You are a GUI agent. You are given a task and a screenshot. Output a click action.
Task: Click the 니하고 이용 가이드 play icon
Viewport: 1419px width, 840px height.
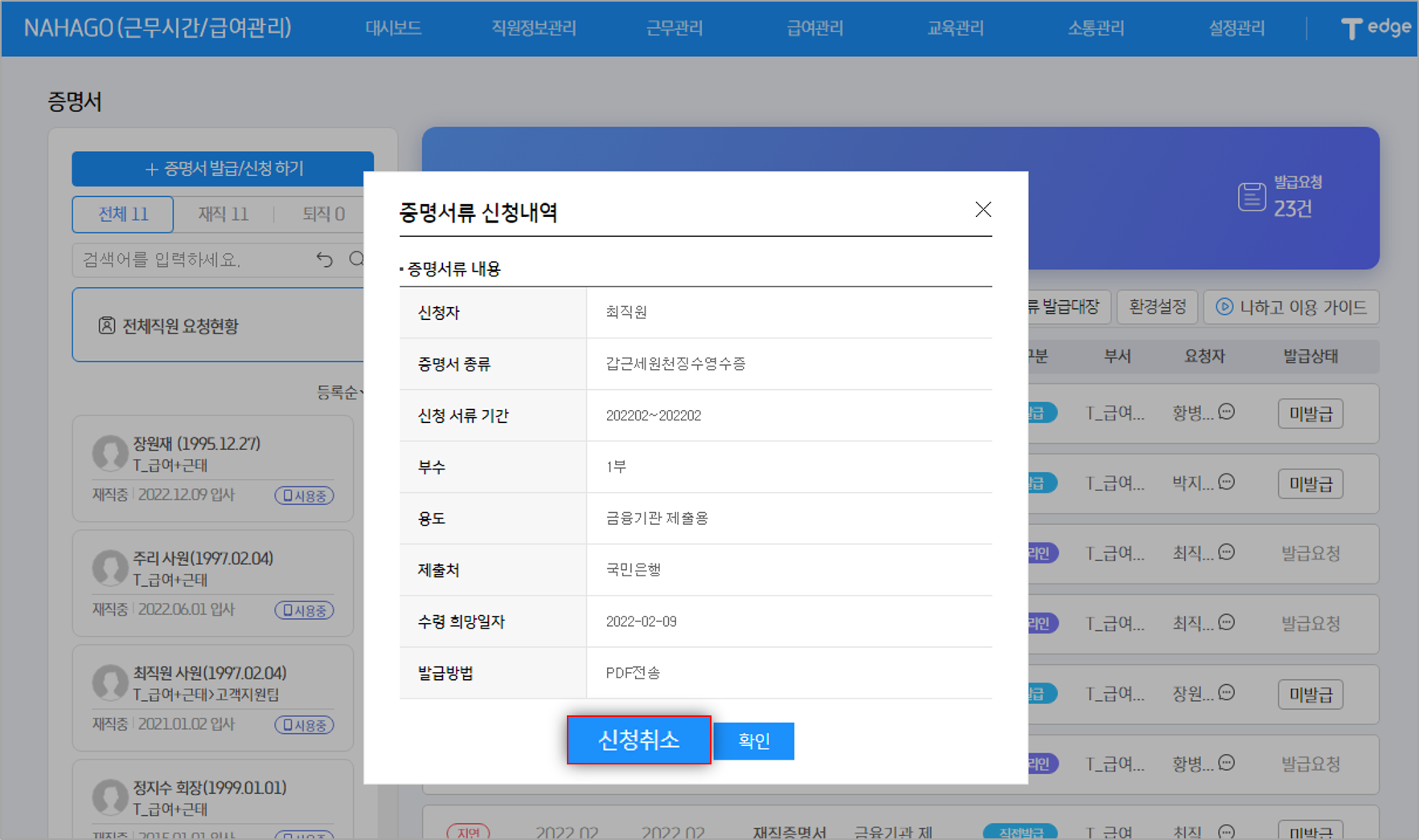point(1224,307)
